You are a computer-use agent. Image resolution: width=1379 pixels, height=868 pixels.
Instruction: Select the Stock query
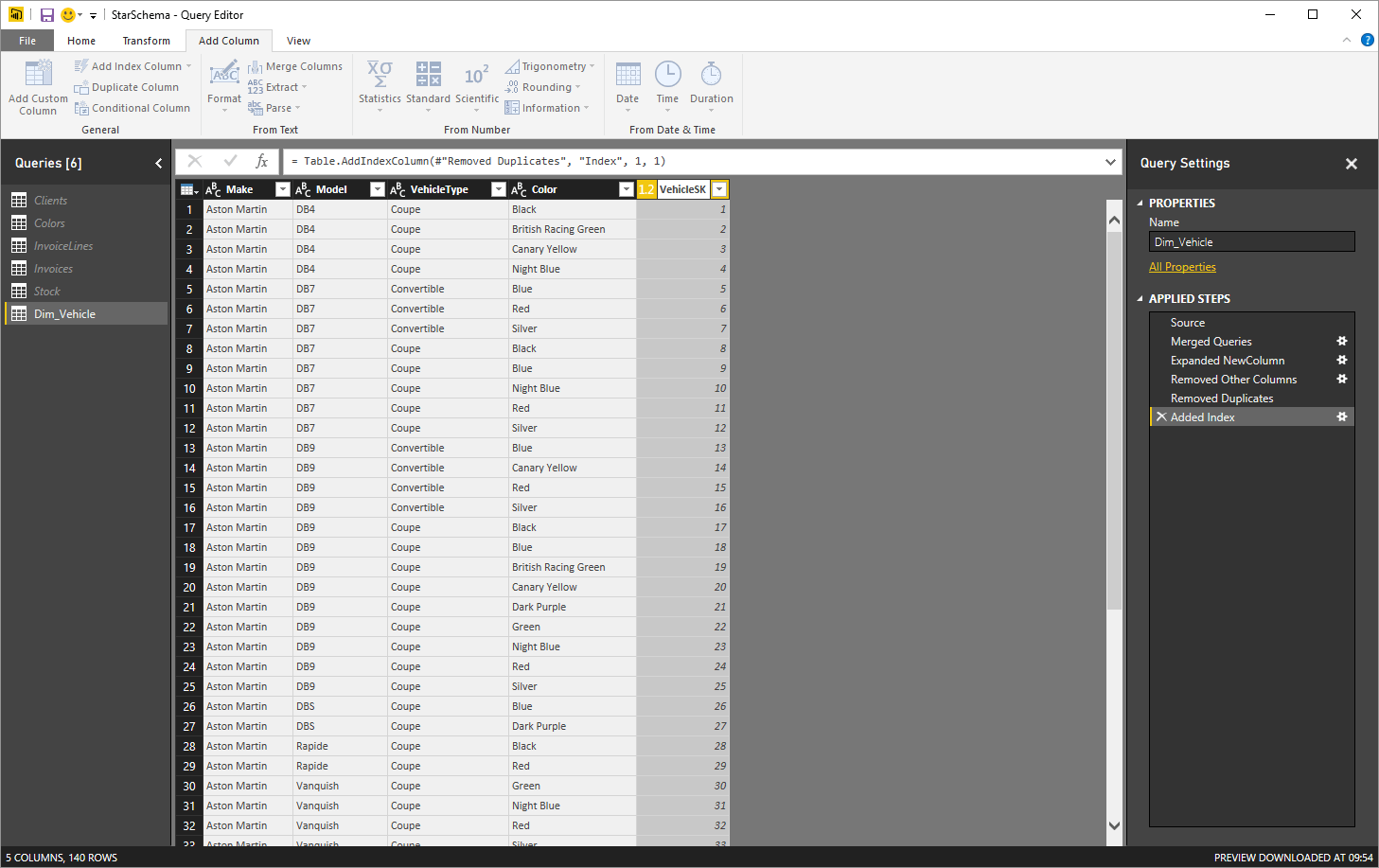[x=87, y=292]
